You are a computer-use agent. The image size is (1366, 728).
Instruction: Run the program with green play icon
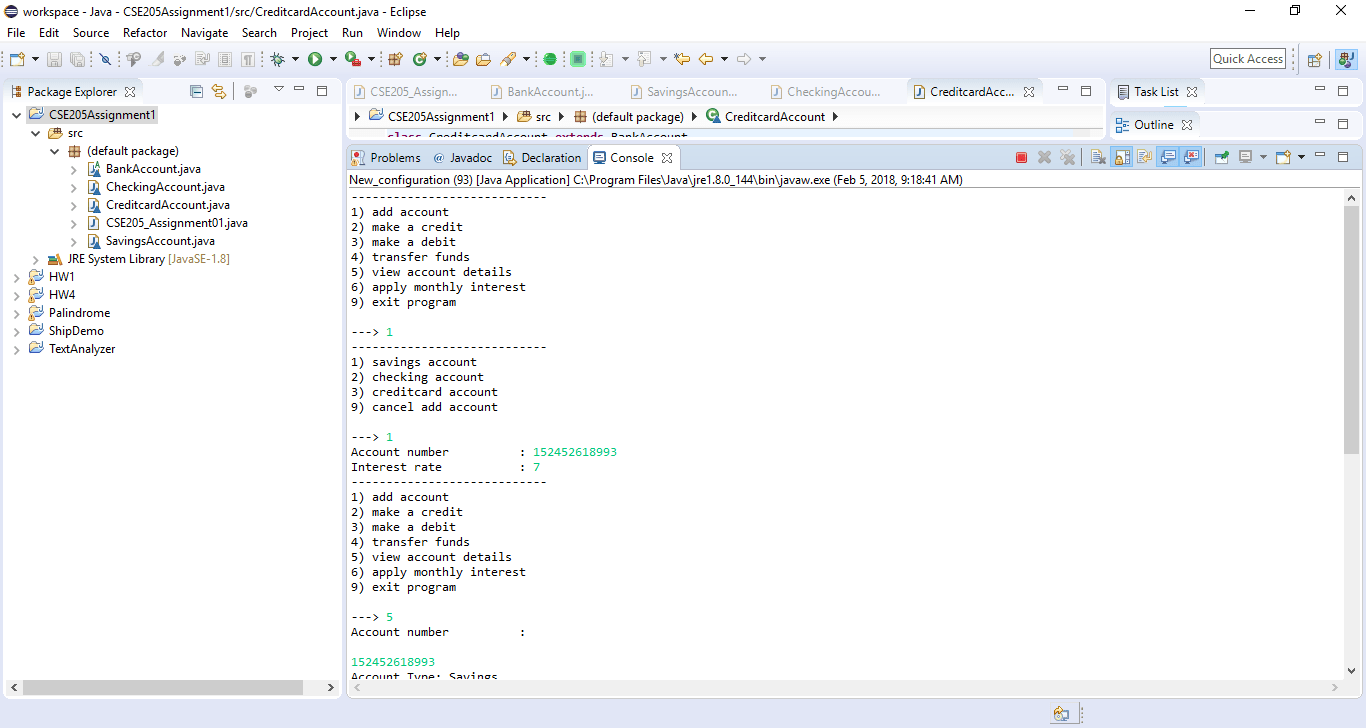[x=315, y=60]
